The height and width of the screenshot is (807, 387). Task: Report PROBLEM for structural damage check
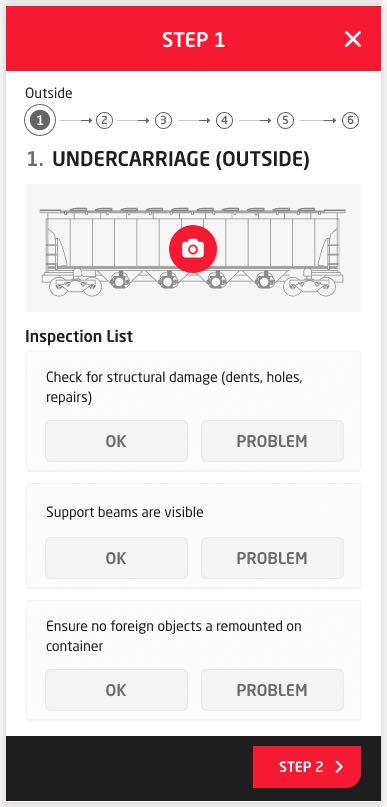(272, 441)
